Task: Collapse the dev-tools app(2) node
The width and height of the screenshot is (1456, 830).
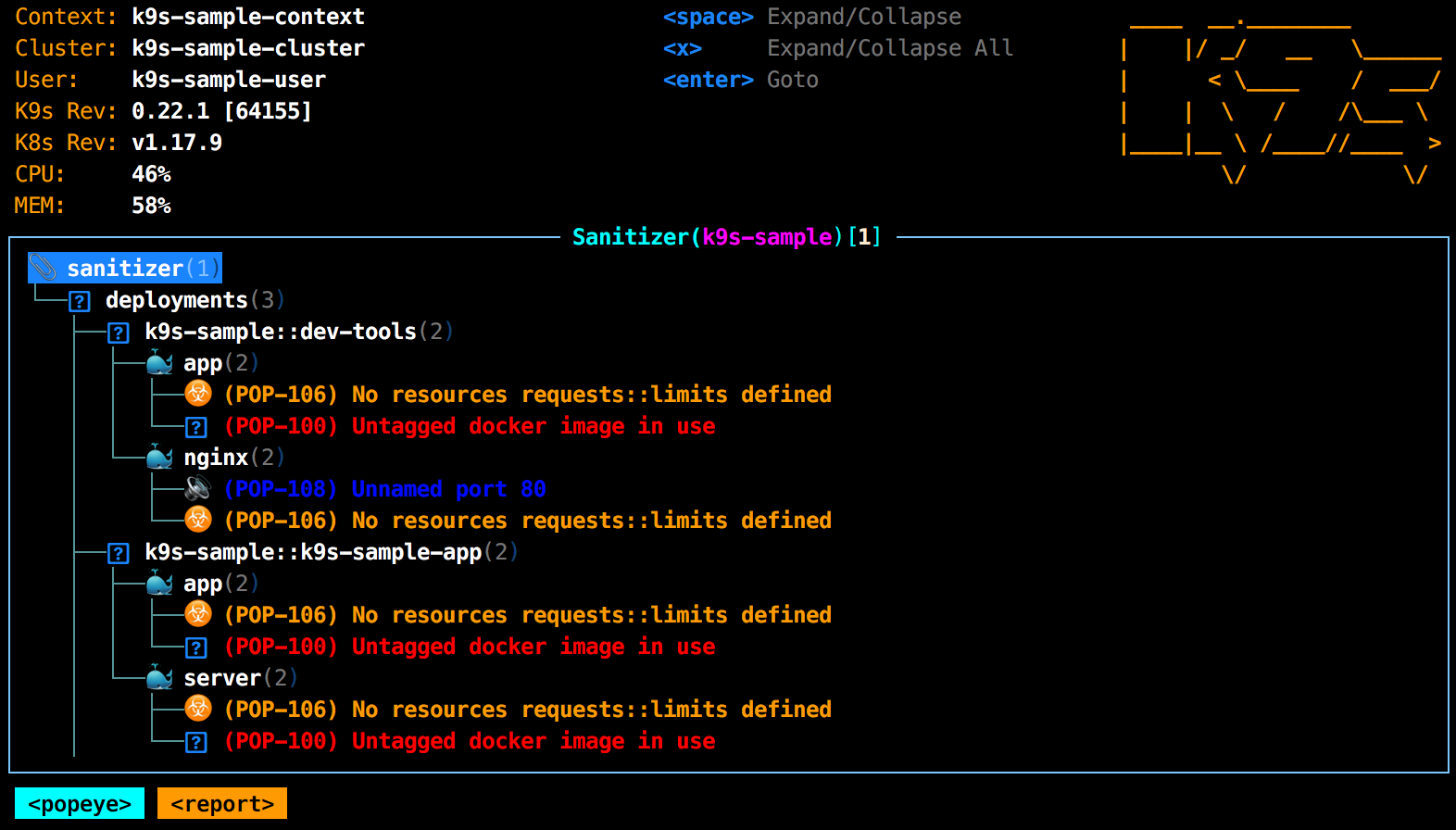Action: click(221, 363)
